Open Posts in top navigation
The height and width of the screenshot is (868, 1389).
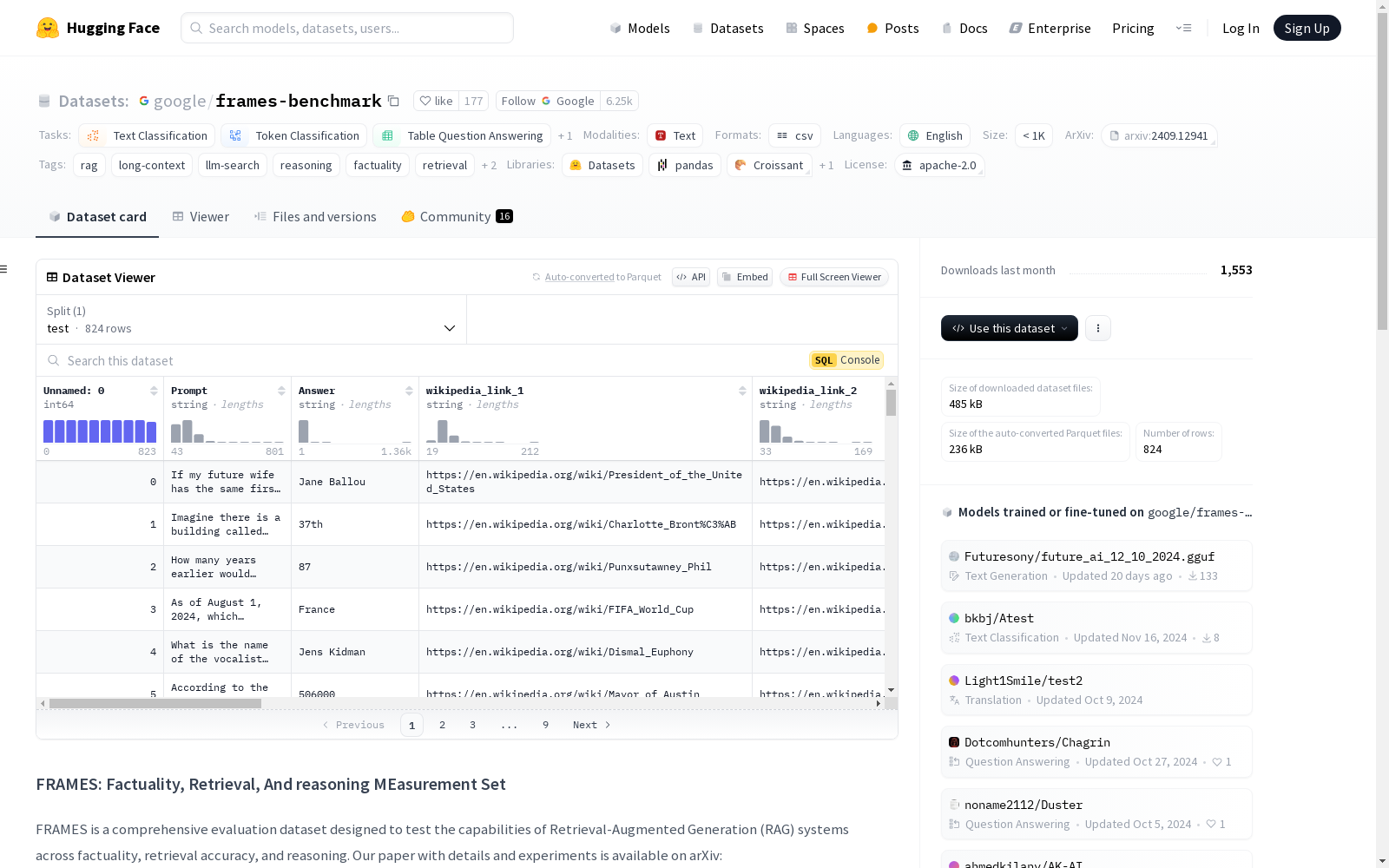click(x=892, y=28)
